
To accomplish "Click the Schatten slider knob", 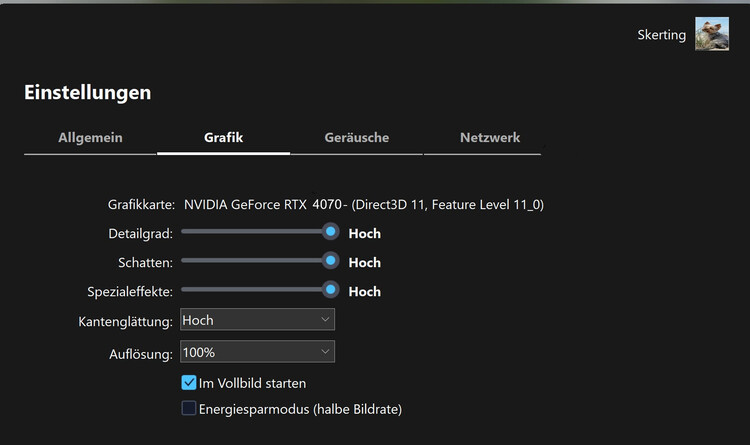I will tap(330, 261).
